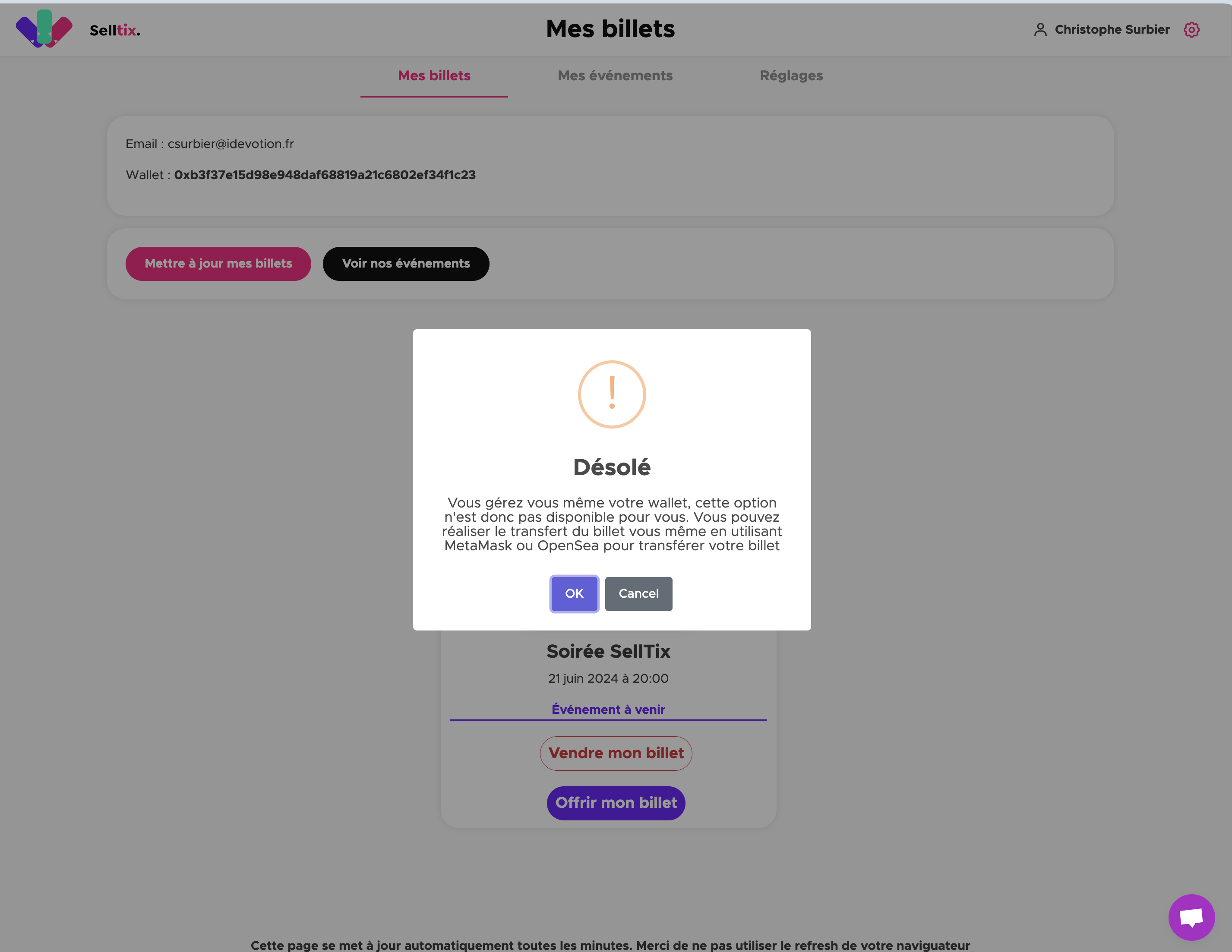1232x952 pixels.
Task: Click the Soirée SellTix event title
Action: [x=608, y=651]
